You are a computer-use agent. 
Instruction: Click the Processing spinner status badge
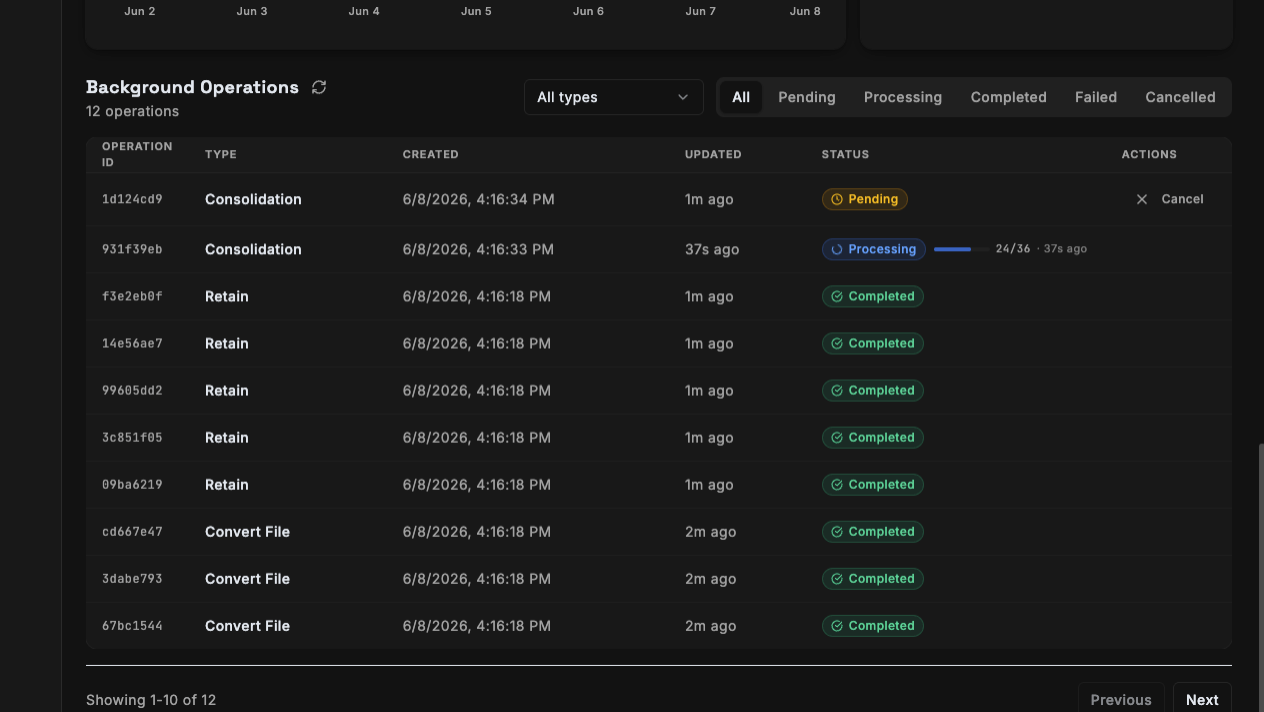874,249
